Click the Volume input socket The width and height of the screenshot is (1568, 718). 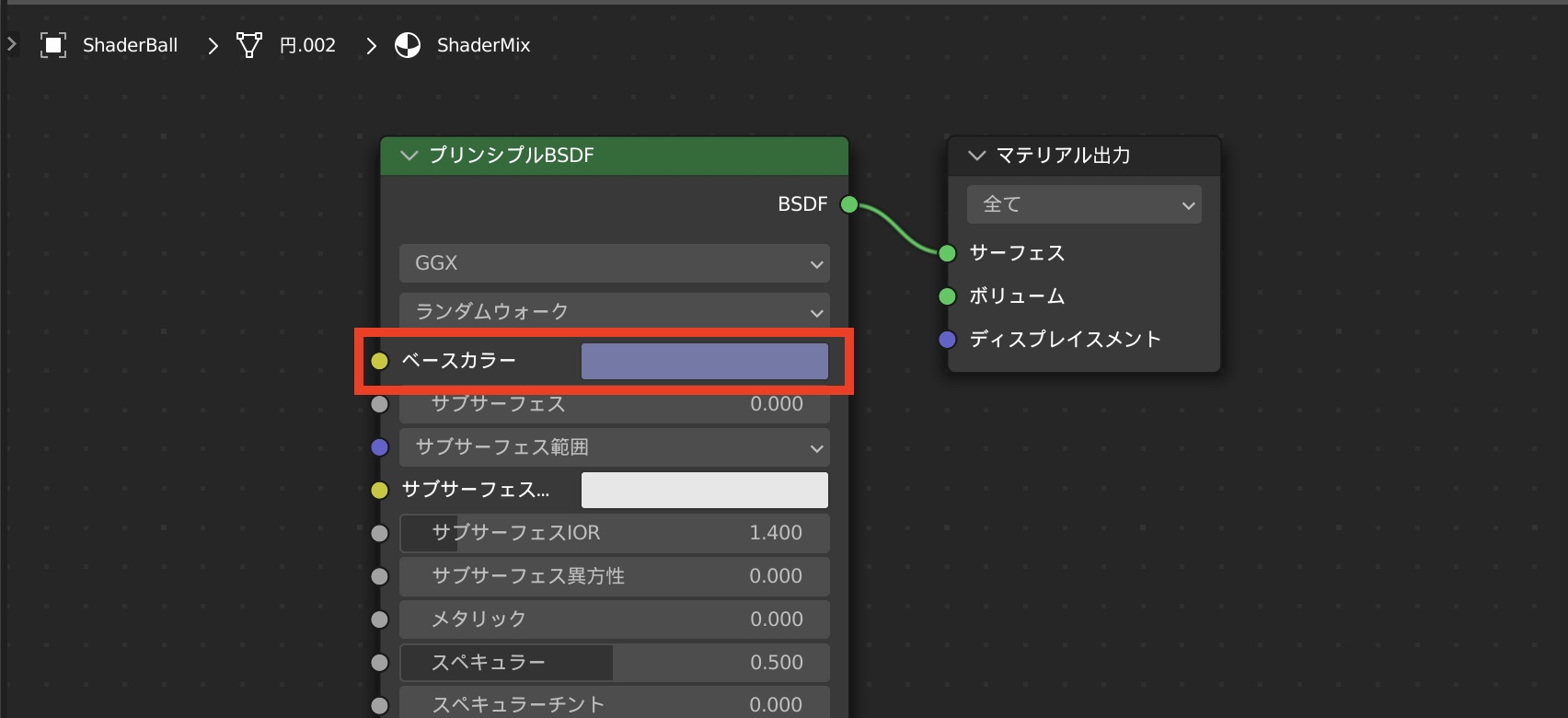click(x=947, y=296)
